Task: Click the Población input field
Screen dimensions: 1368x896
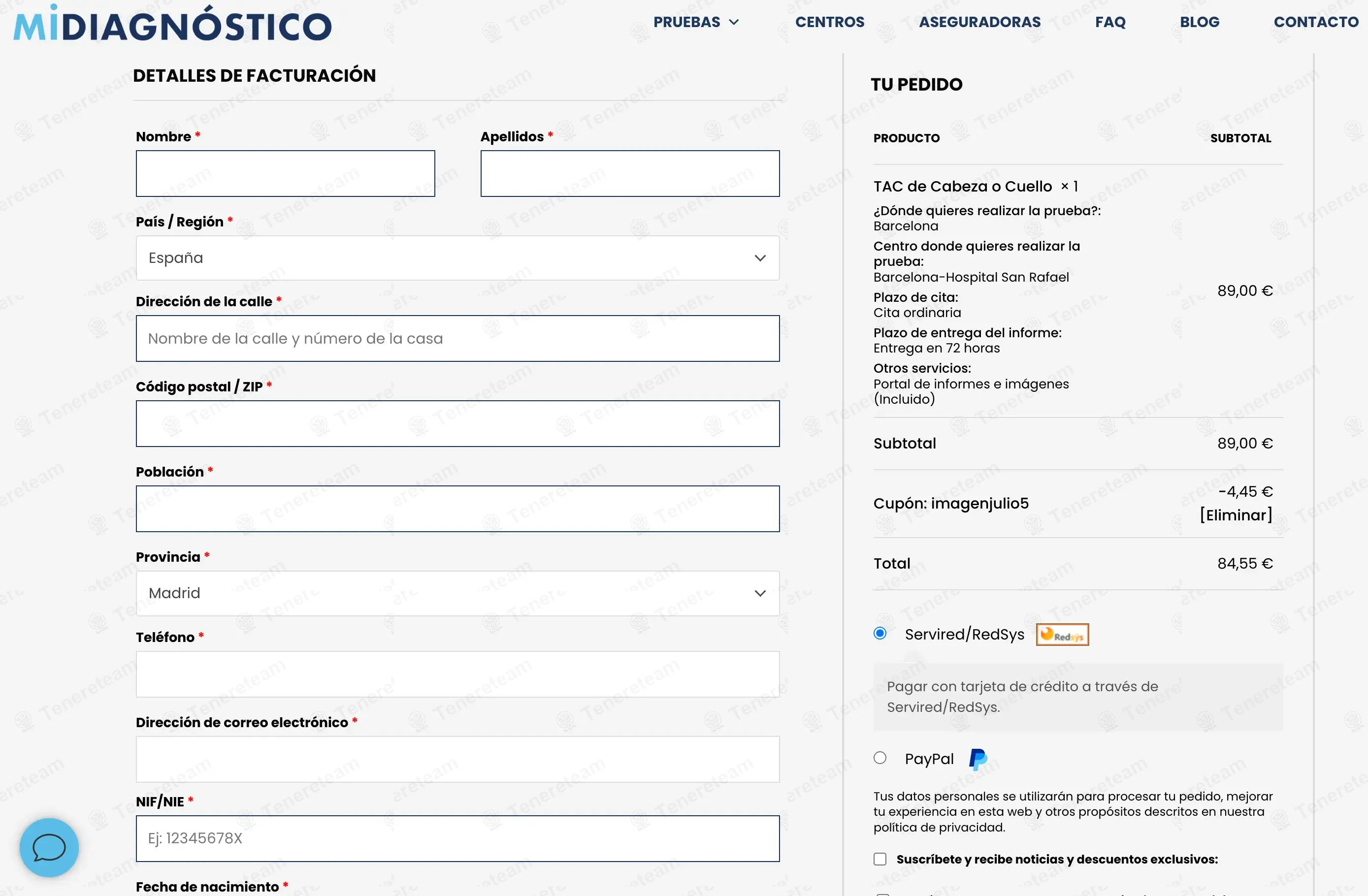Action: point(457,509)
